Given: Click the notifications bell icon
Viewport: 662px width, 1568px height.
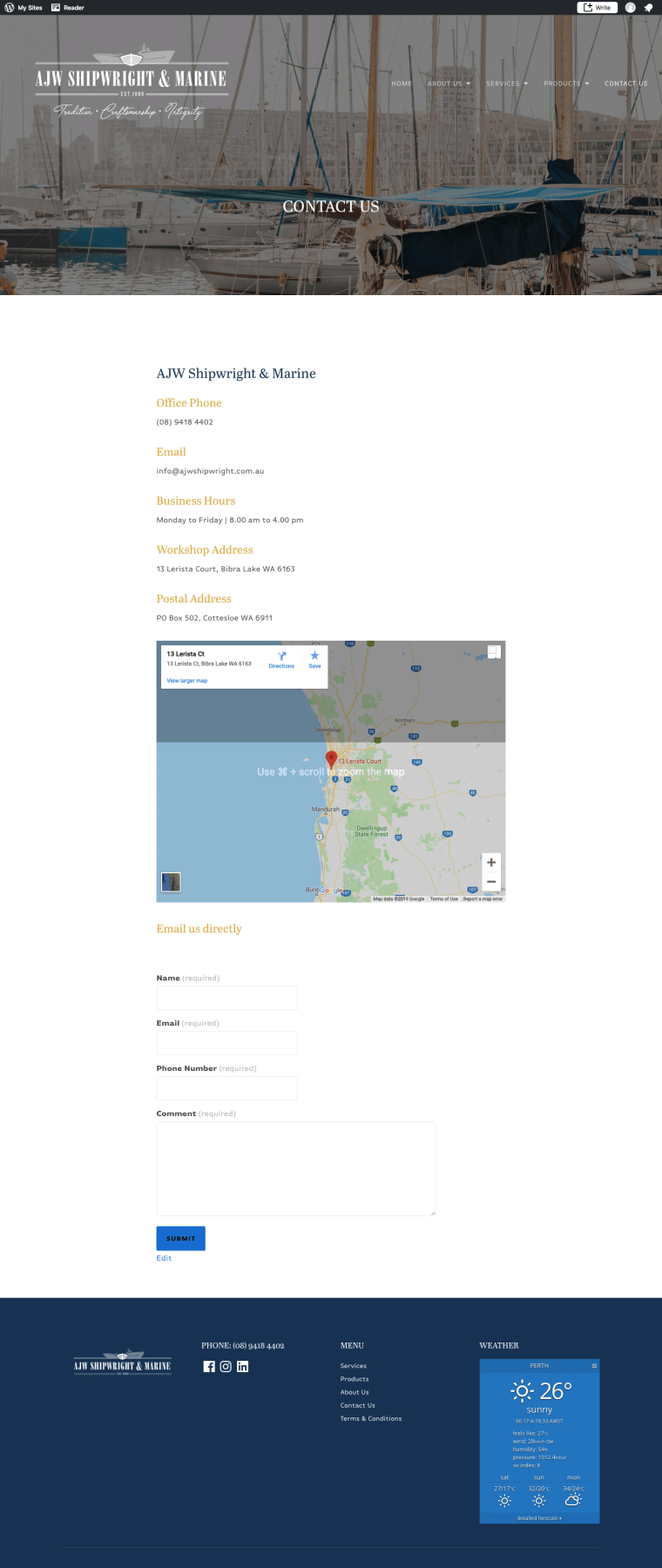Looking at the screenshot, I should coord(648,7).
